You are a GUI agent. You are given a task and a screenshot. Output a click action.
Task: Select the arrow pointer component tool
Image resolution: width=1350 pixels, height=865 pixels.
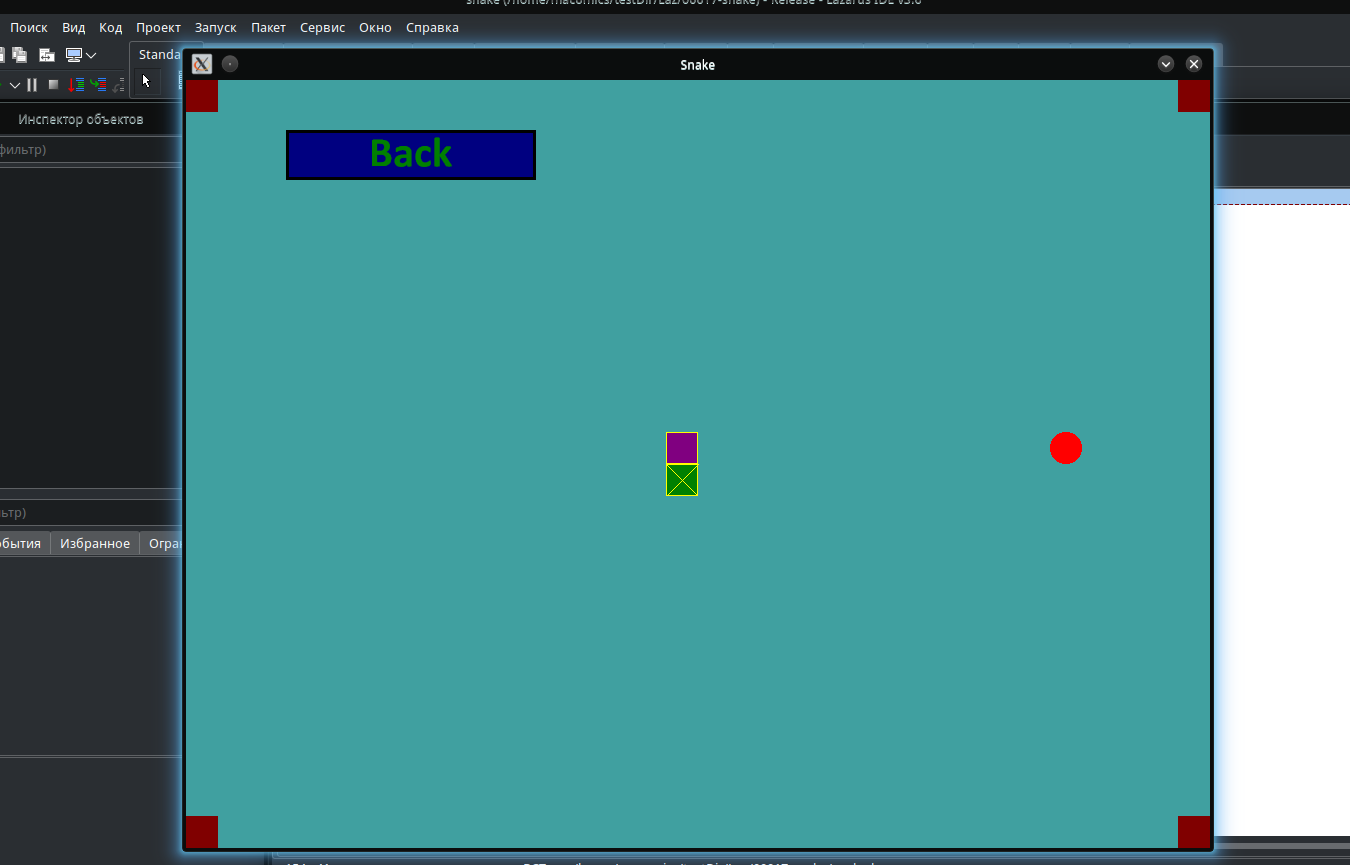point(146,81)
